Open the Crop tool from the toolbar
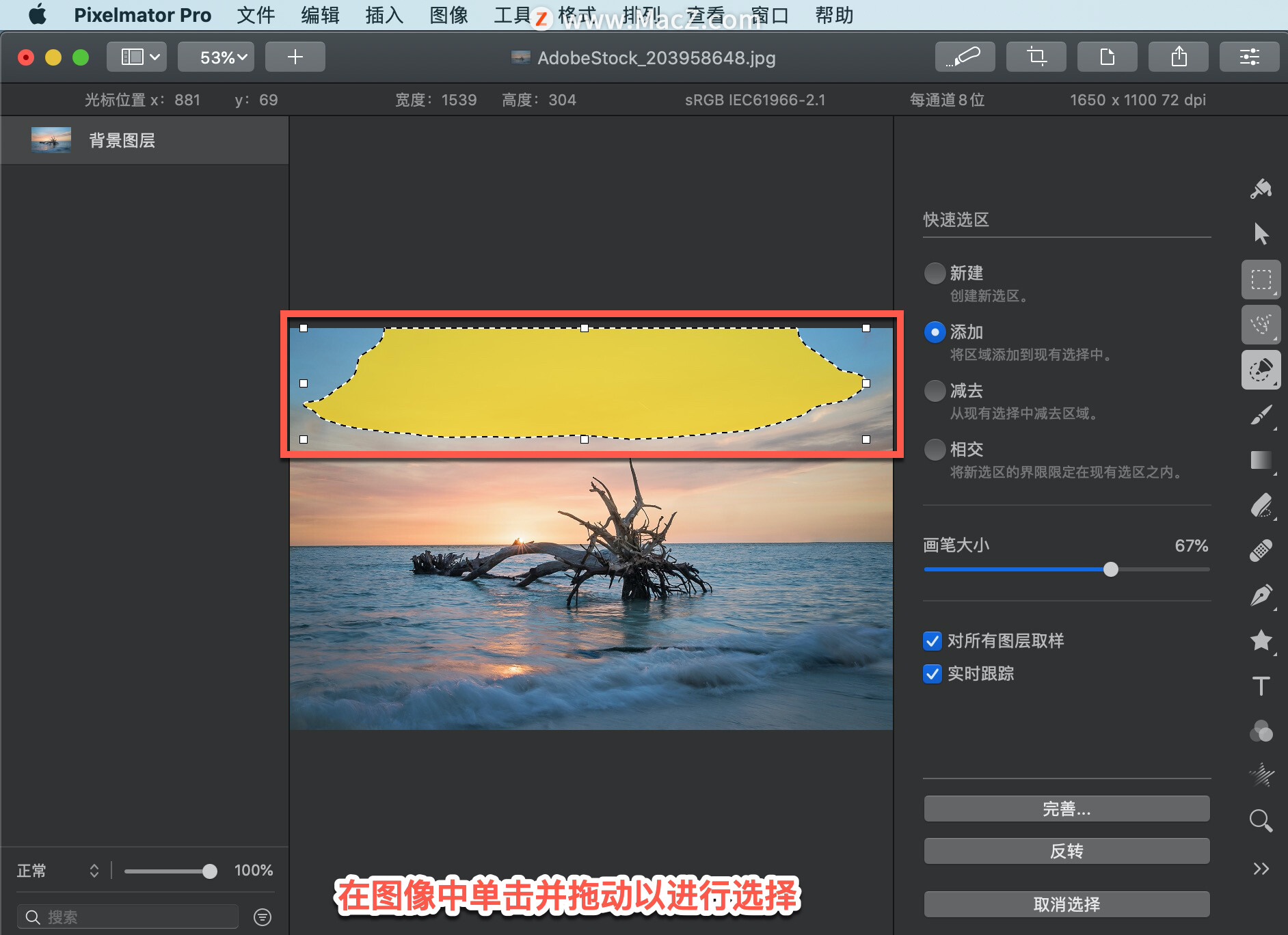Image resolution: width=1288 pixels, height=935 pixels. click(x=1036, y=57)
